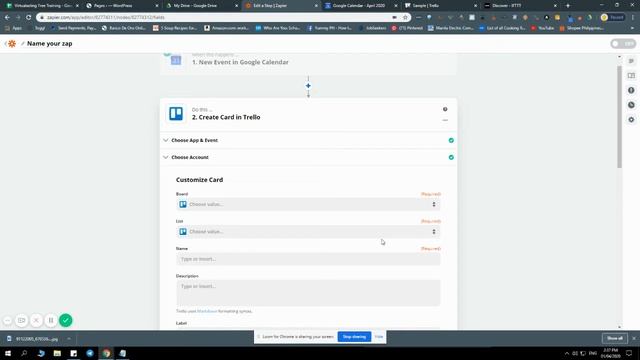Click the green check beside Choose App & Event

point(451,140)
